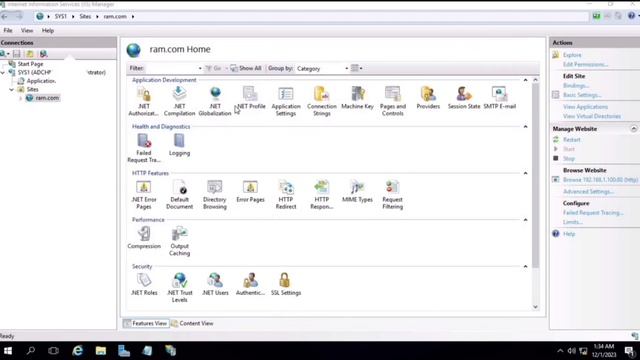Open .NET Authorization Rules feature
The width and height of the screenshot is (640, 360).
point(143,101)
